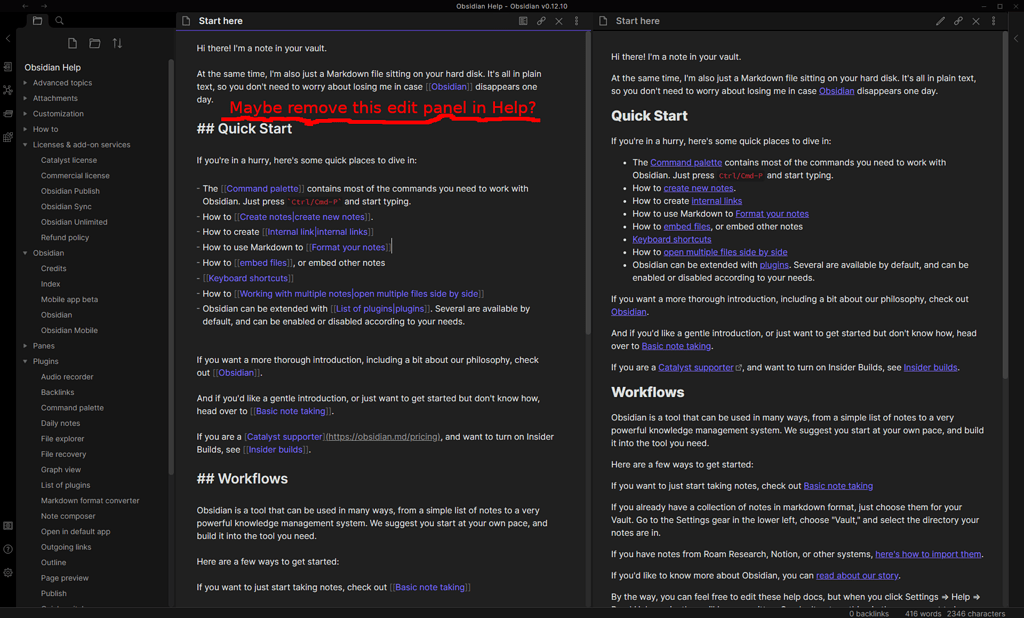Toggle edit mode with the pencil icon

pos(941,20)
